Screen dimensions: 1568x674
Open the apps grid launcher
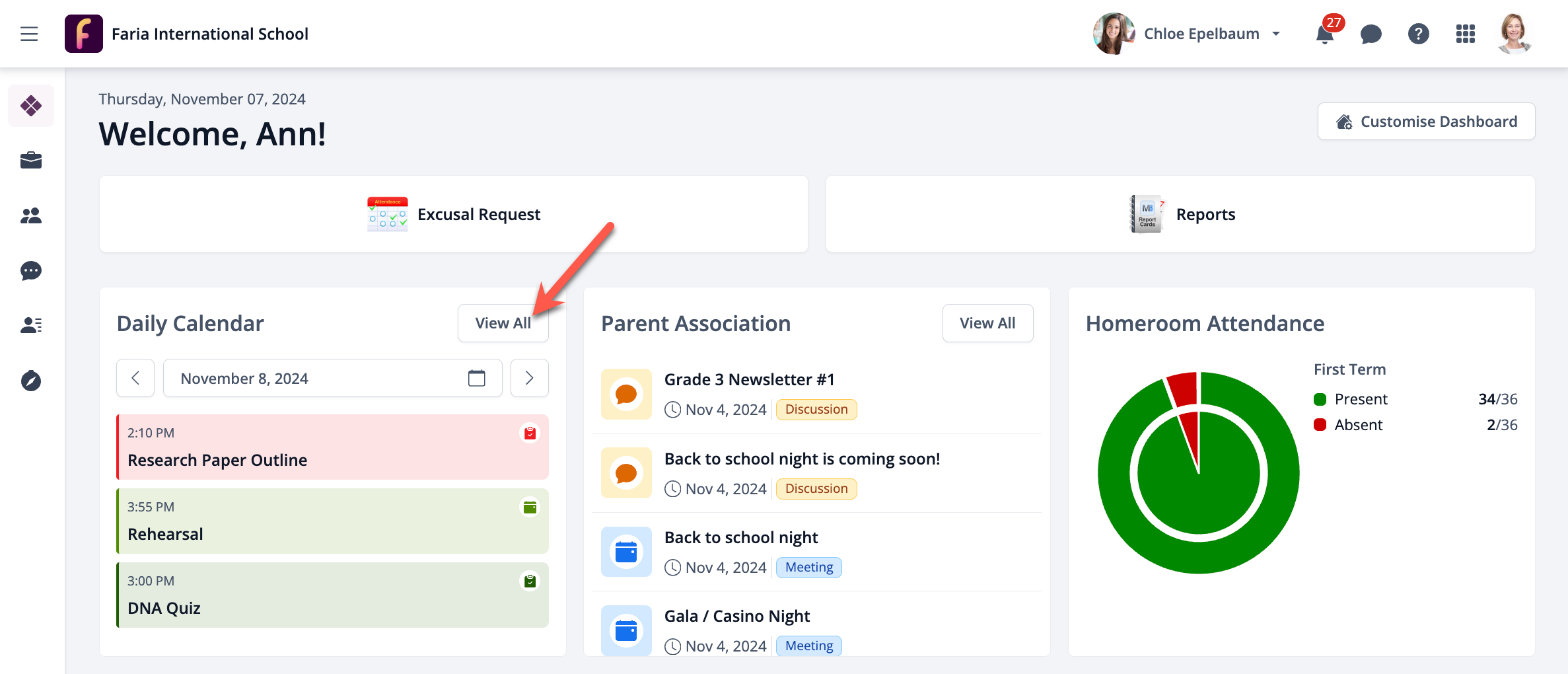[x=1465, y=34]
